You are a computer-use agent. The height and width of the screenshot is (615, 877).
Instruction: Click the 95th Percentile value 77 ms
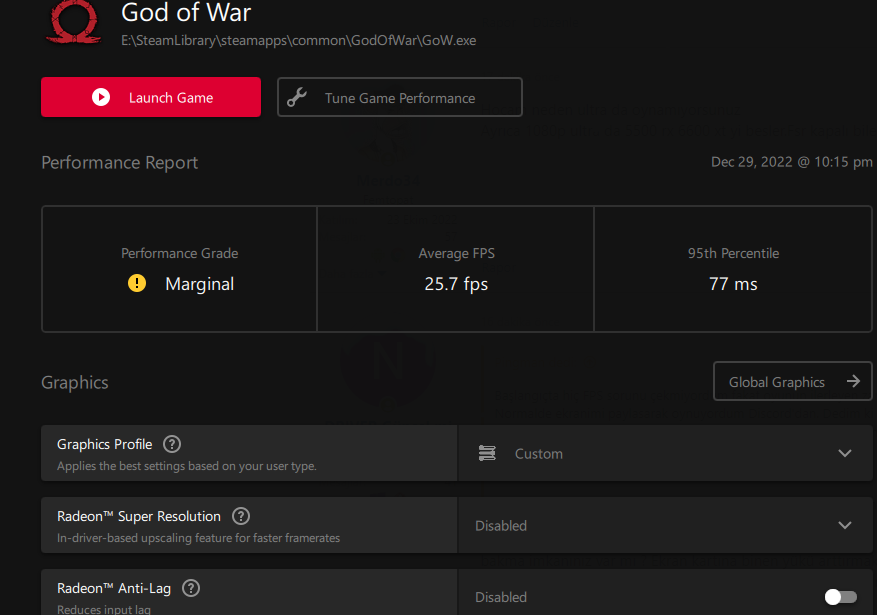[733, 284]
